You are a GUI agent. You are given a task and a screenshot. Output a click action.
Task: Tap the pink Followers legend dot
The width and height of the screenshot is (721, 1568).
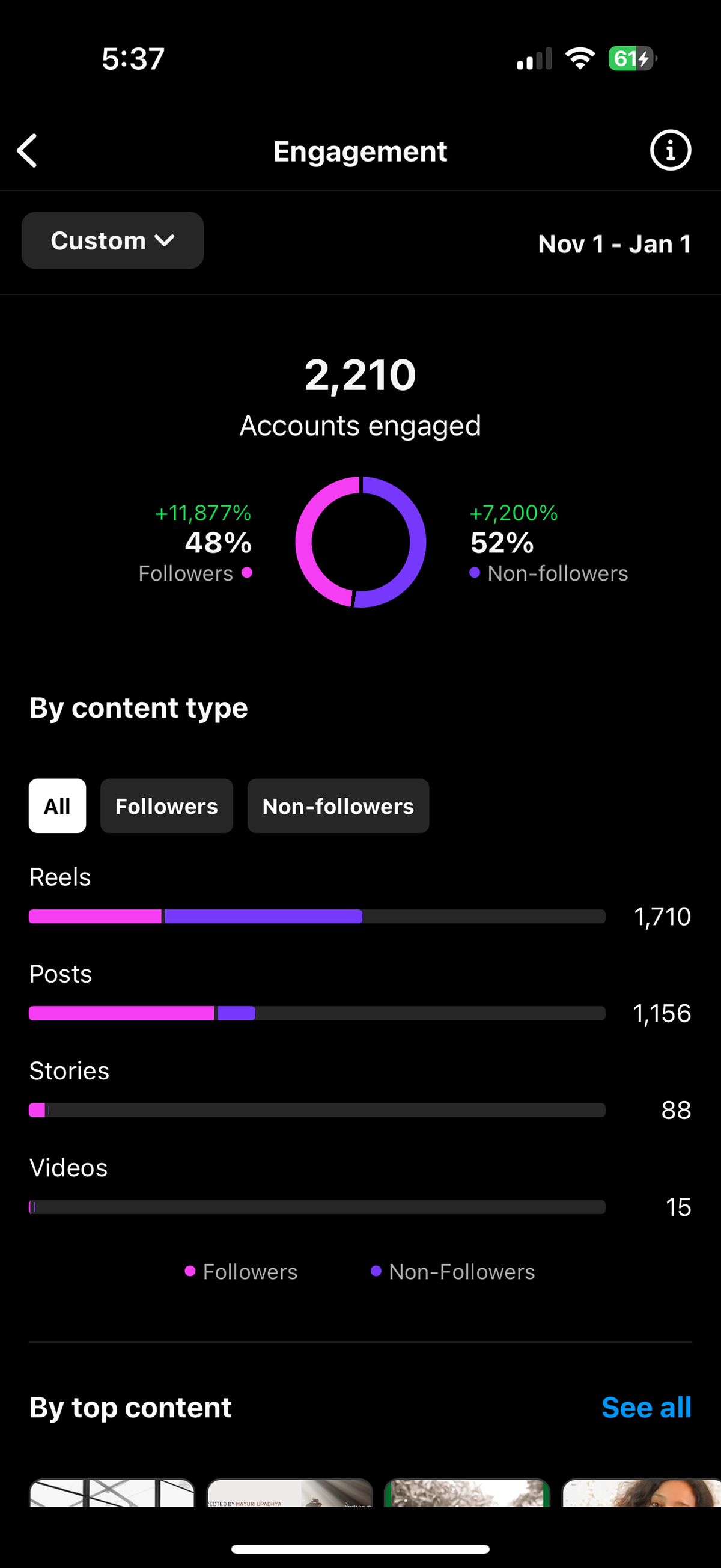click(190, 1271)
